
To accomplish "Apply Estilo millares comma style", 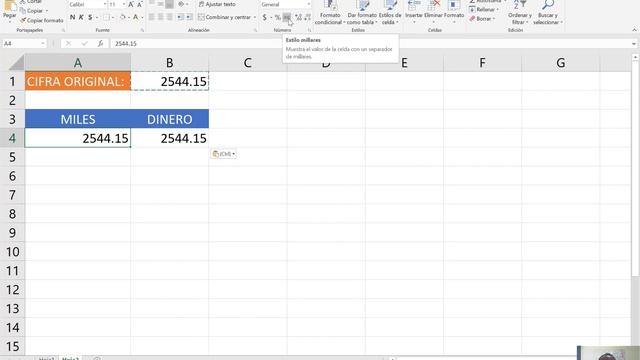I will (287, 17).
